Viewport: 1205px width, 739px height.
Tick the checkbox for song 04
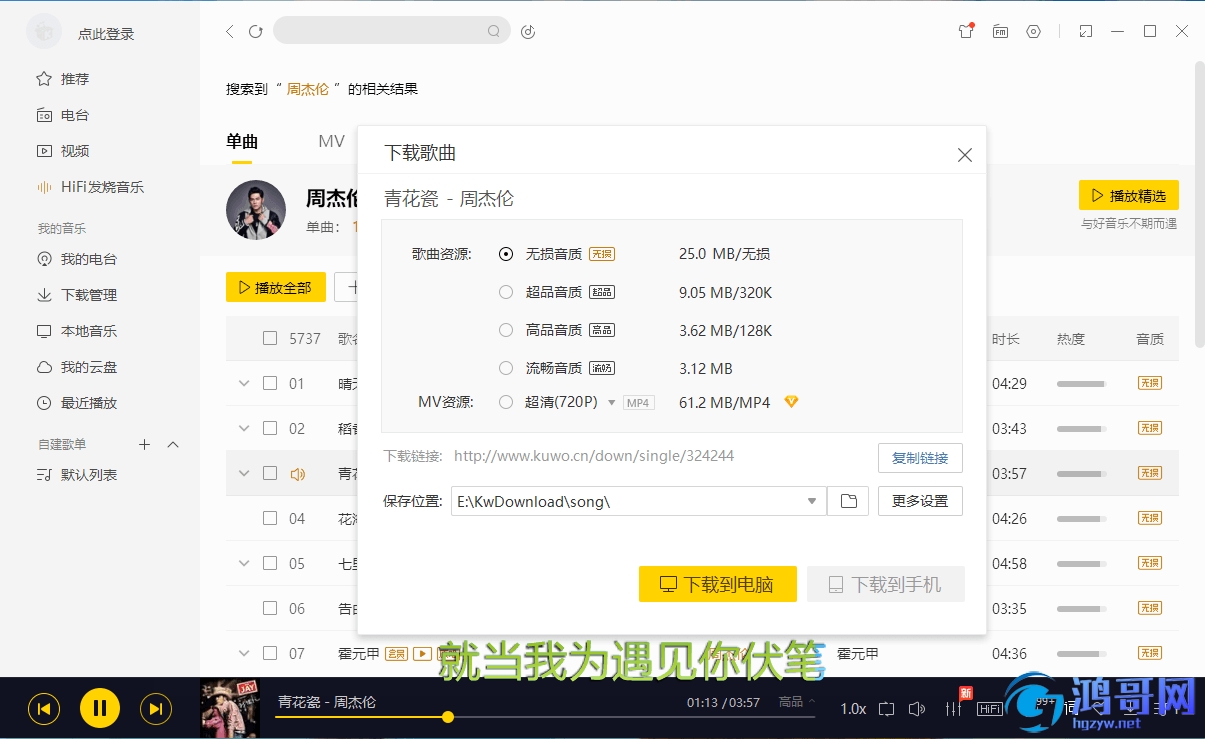(x=270, y=518)
